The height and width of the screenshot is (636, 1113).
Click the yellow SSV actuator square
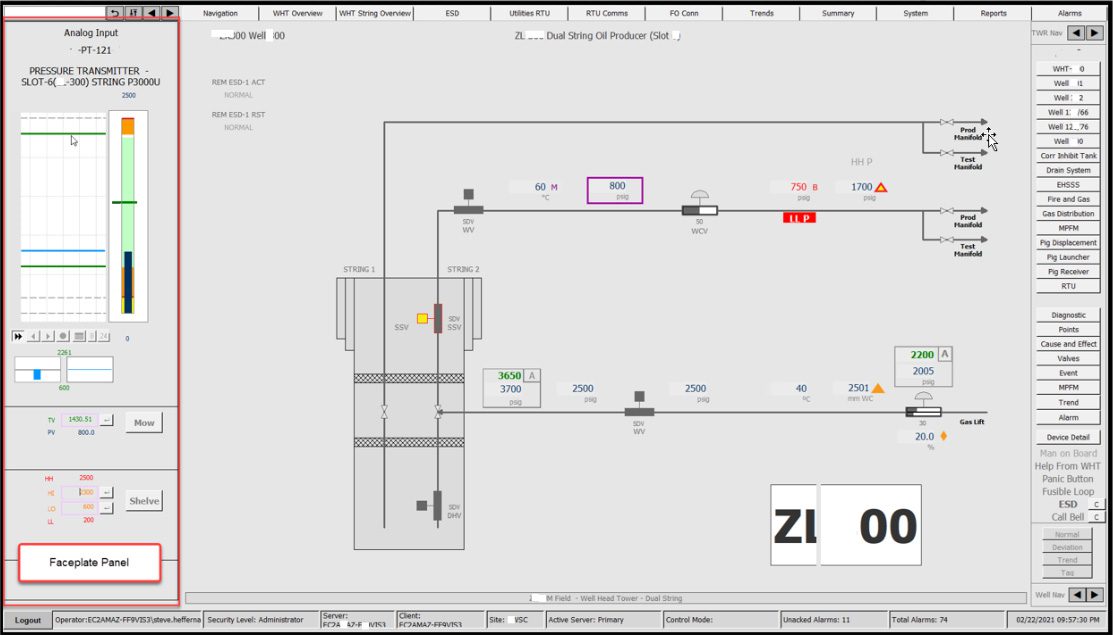[x=422, y=318]
